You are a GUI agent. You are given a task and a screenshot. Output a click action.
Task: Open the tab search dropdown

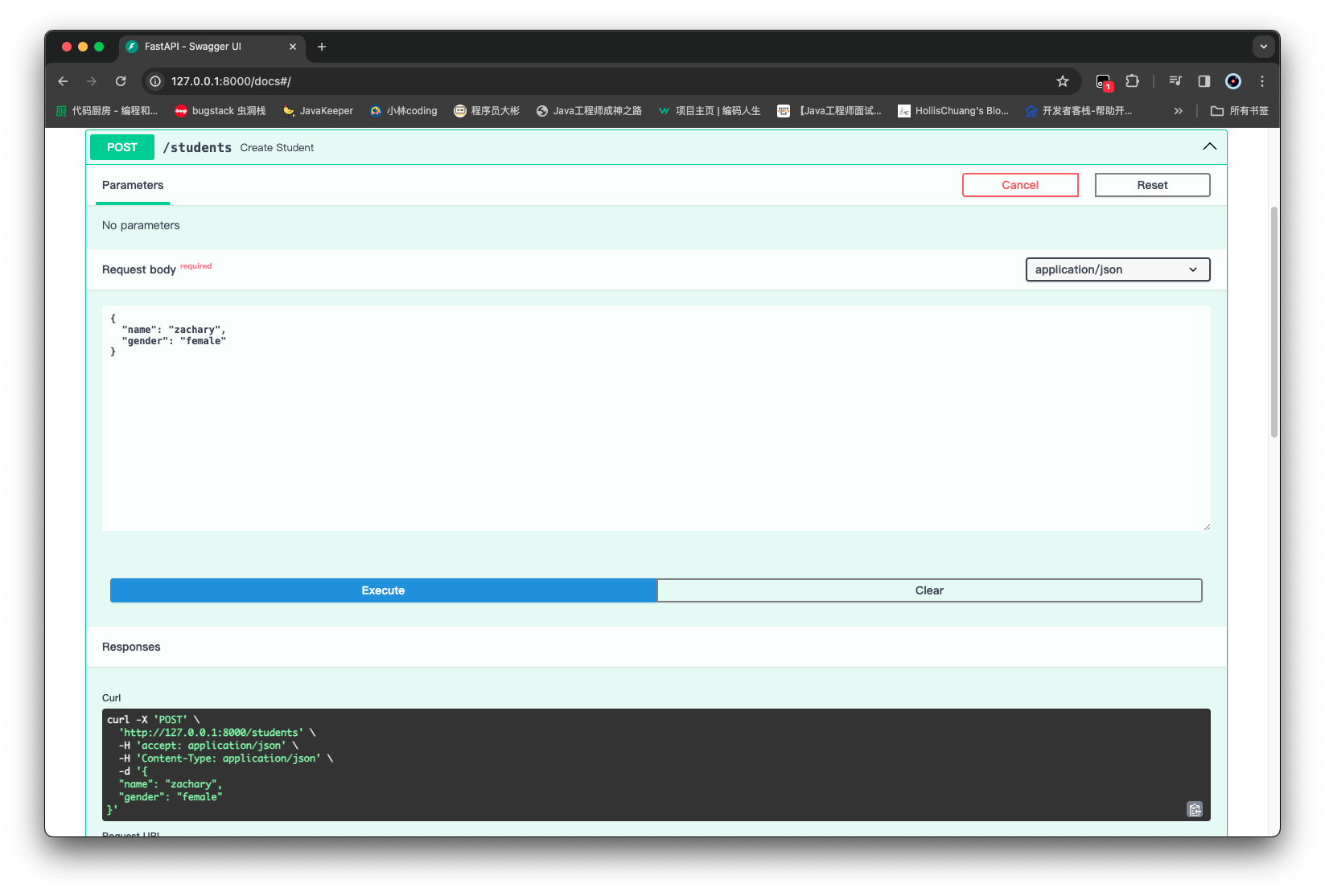coord(1264,47)
